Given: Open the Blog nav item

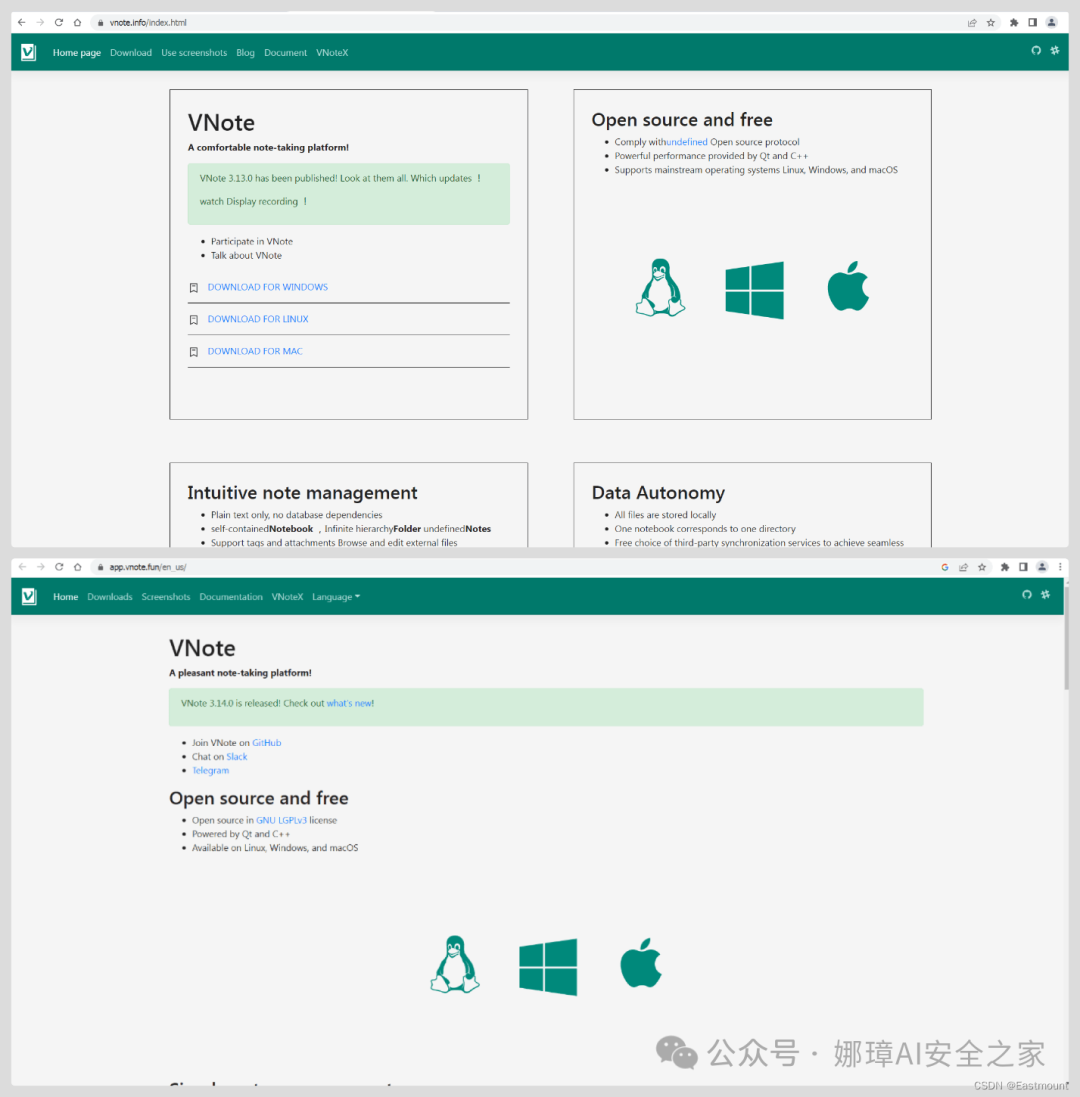Looking at the screenshot, I should [x=246, y=52].
